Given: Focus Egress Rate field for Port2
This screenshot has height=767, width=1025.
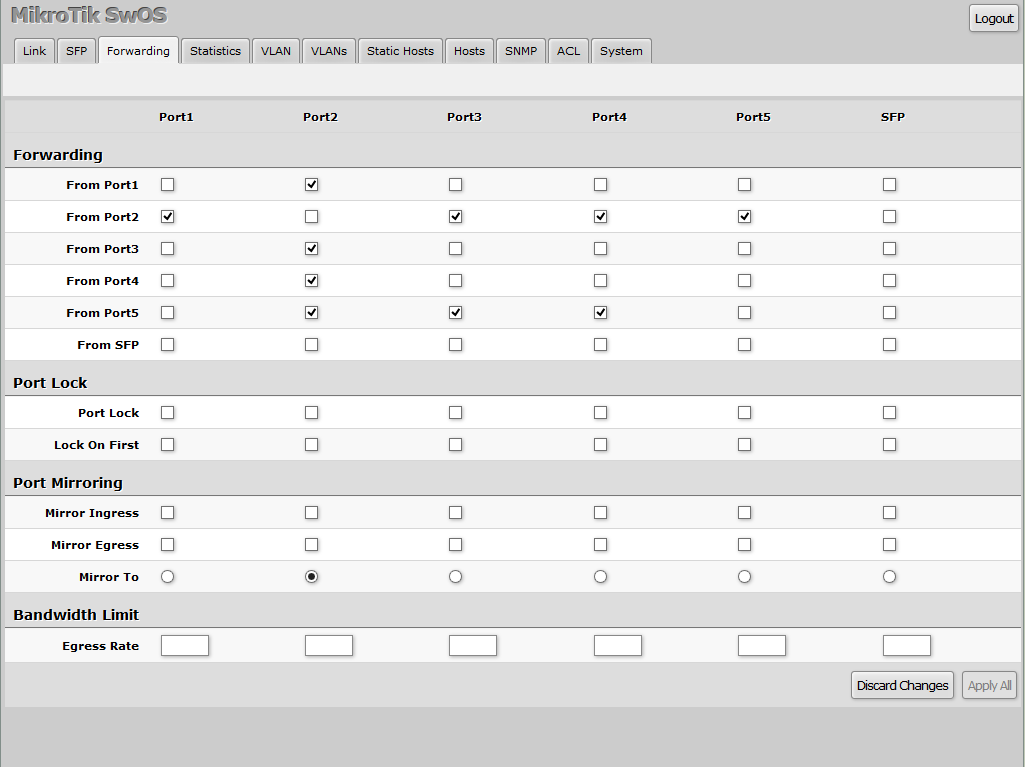Looking at the screenshot, I should point(329,645).
